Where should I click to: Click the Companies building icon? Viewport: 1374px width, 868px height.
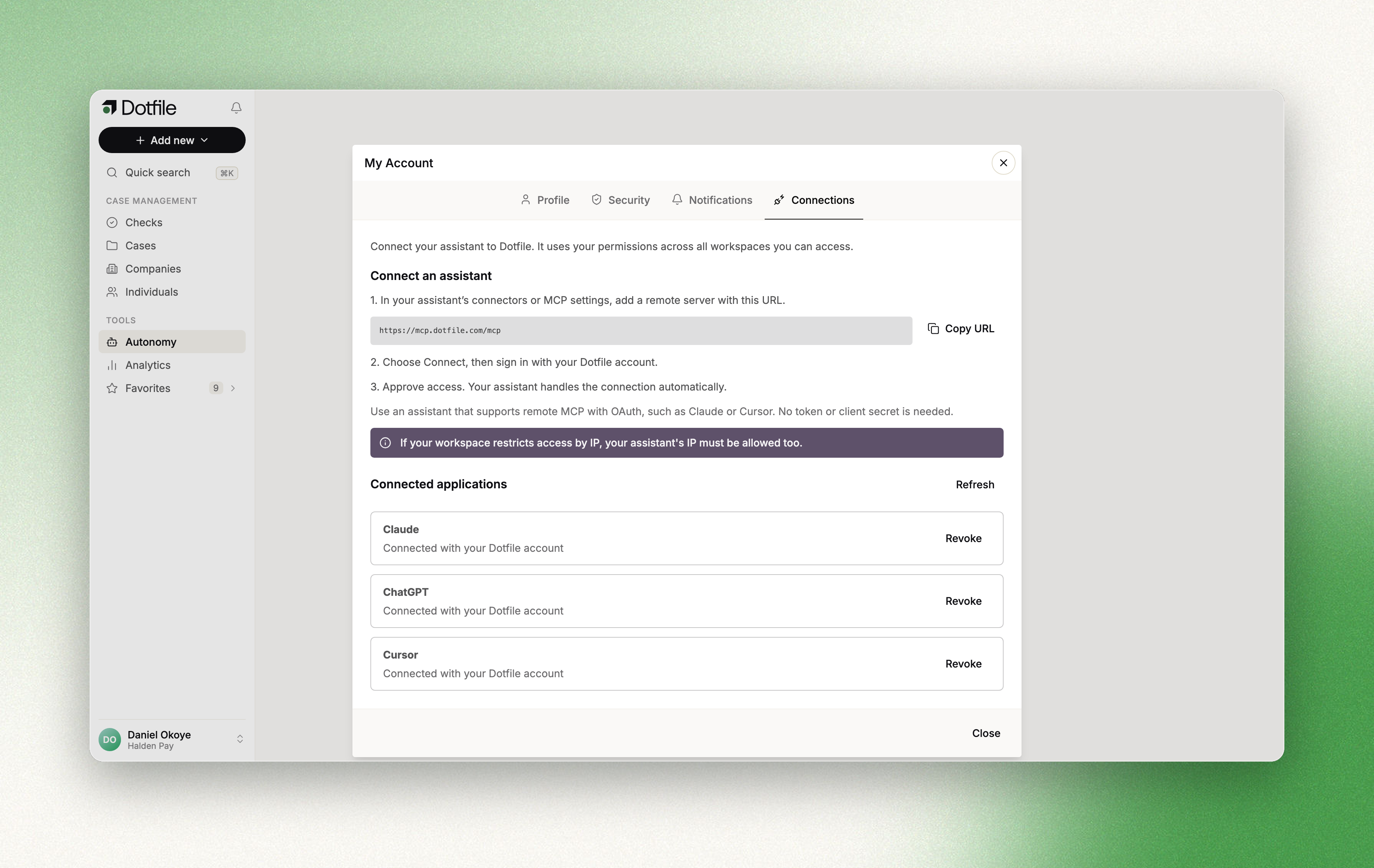(x=112, y=269)
